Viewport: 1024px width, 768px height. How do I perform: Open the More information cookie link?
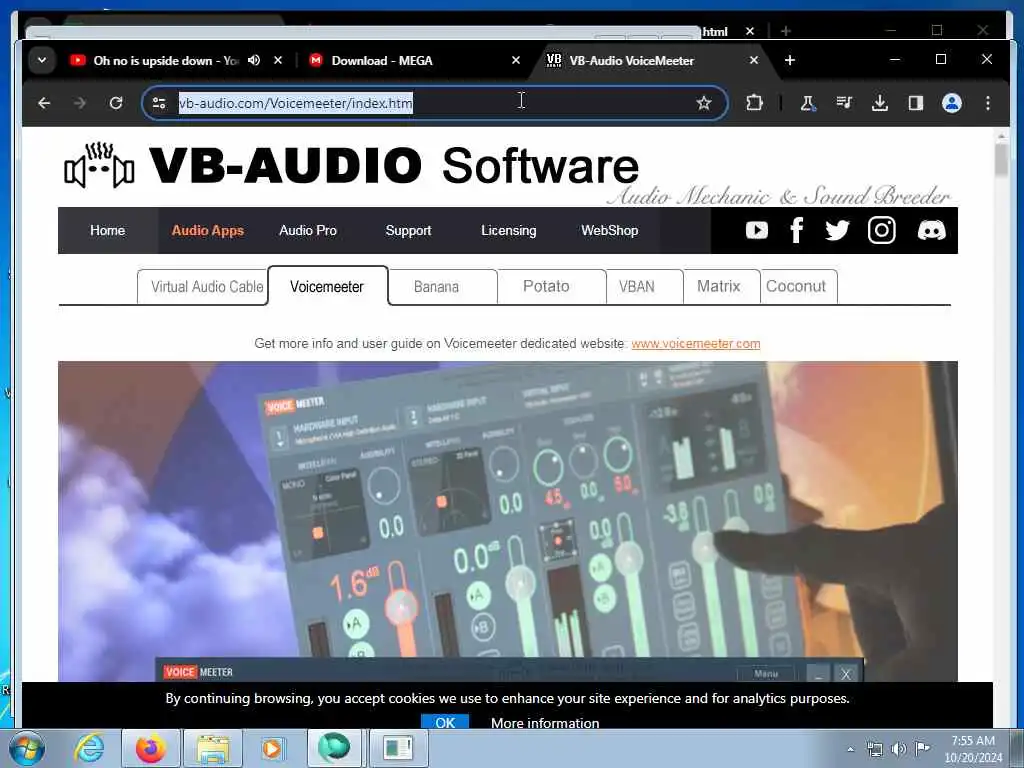[545, 723]
